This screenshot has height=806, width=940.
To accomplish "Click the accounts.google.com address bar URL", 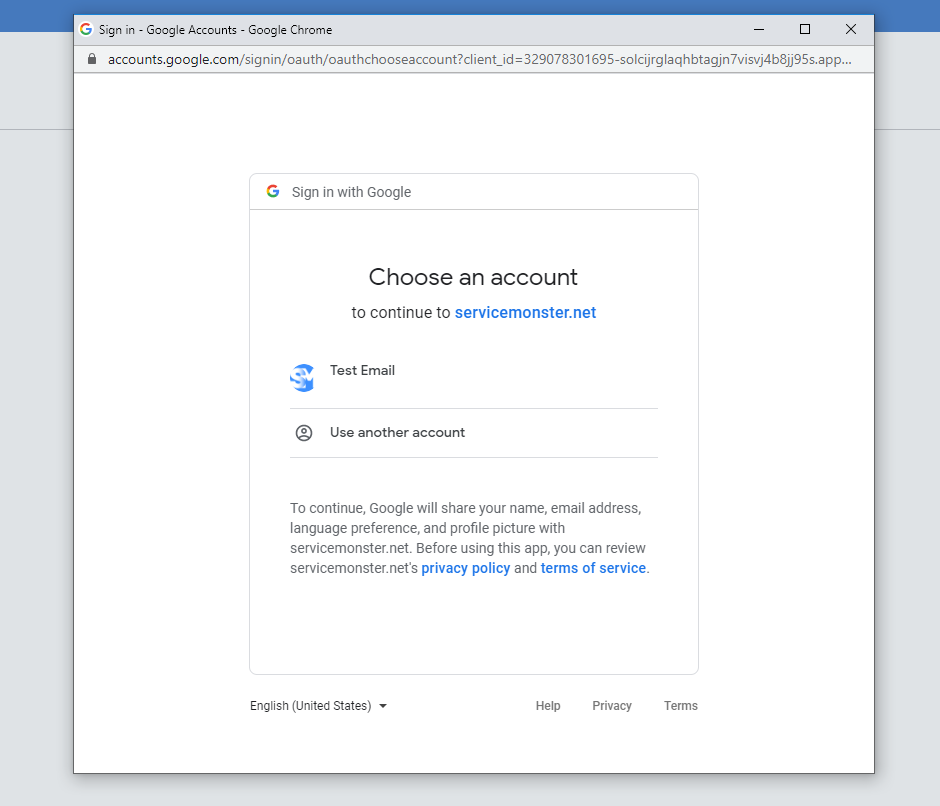I will 480,59.
